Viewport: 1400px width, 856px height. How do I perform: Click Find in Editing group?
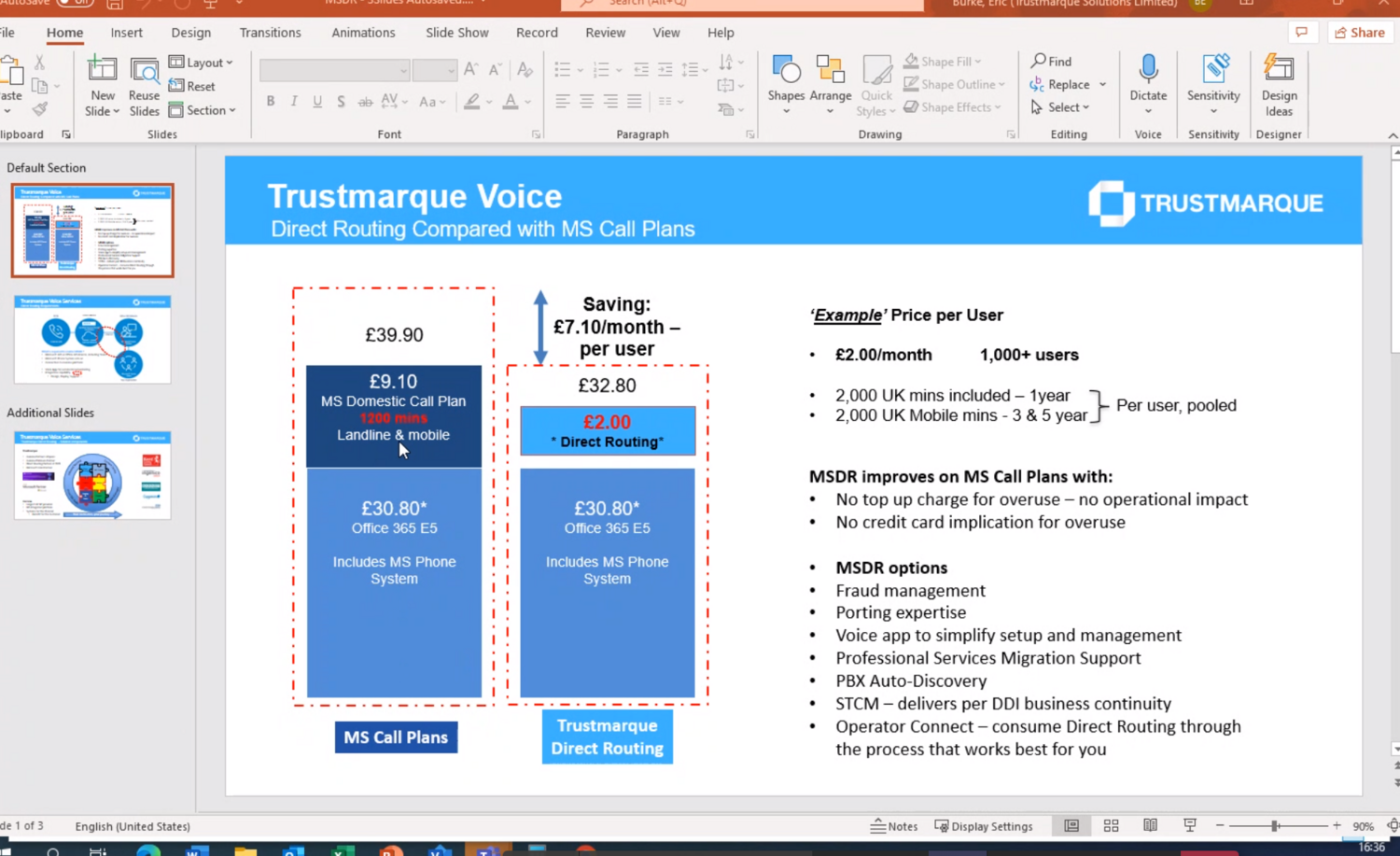tap(1051, 62)
